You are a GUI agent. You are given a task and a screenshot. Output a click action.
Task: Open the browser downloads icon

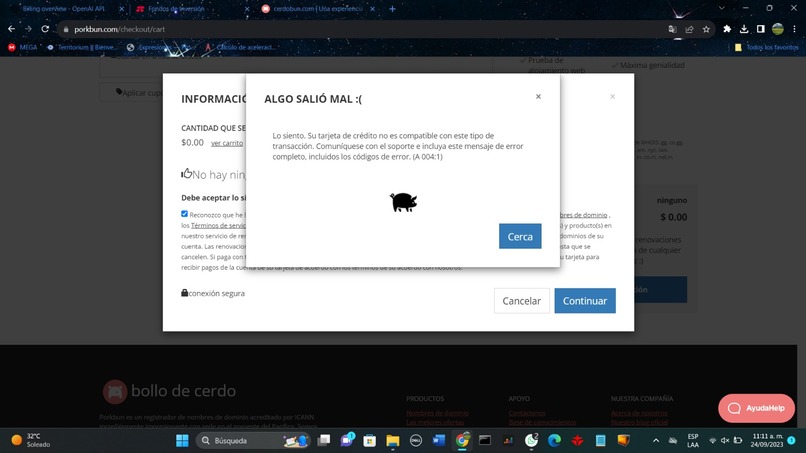coord(744,29)
